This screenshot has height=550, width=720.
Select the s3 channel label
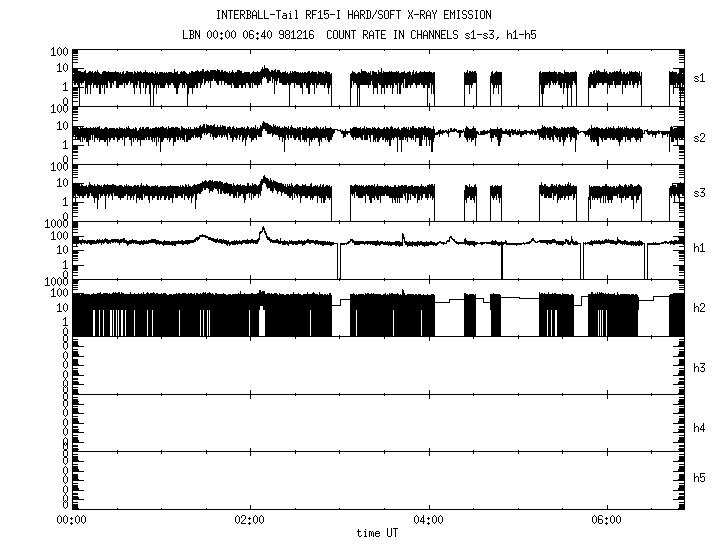tap(701, 193)
